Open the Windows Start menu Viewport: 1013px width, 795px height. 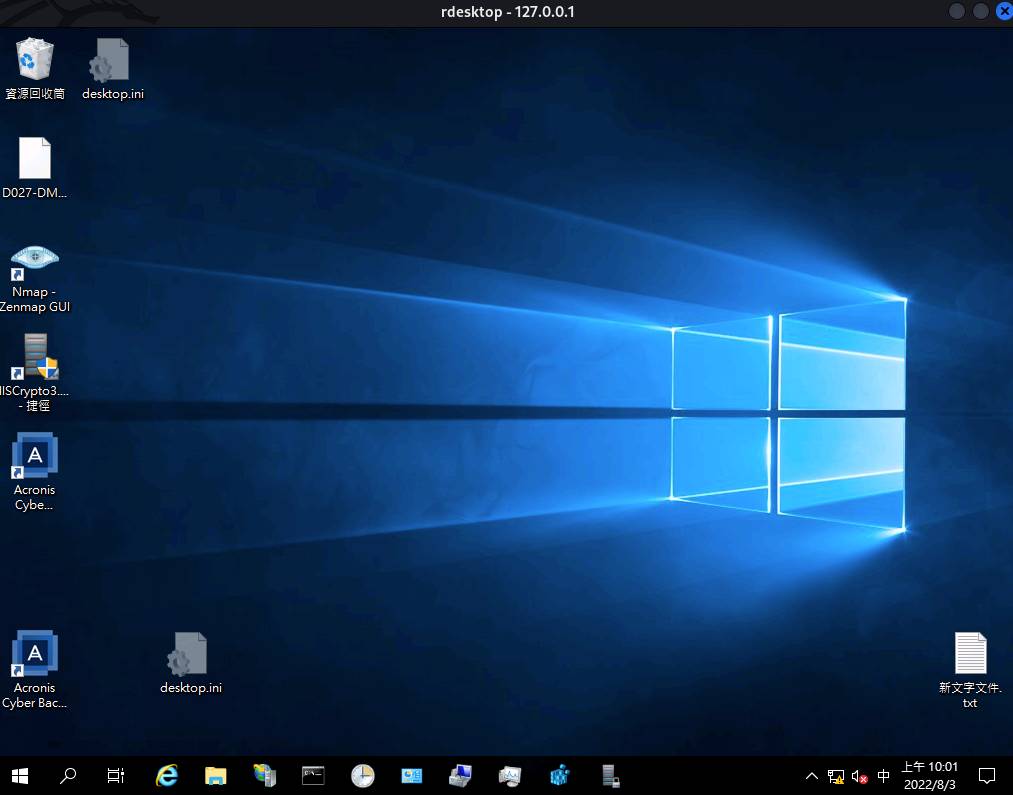pyautogui.click(x=19, y=776)
